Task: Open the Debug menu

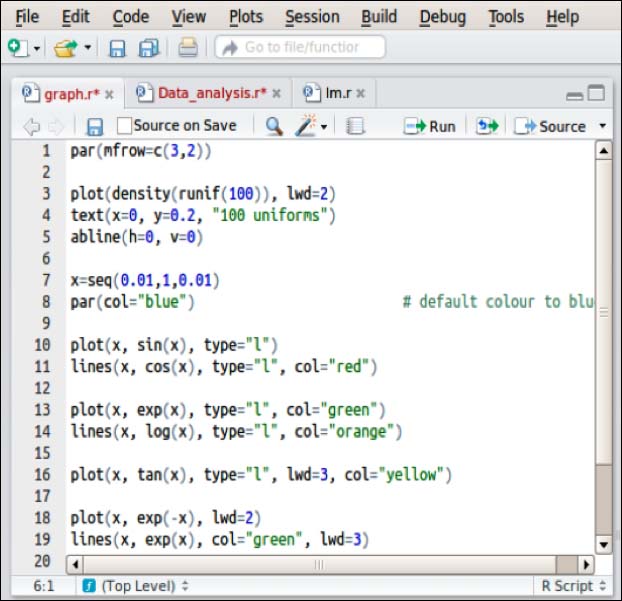Action: click(x=443, y=17)
